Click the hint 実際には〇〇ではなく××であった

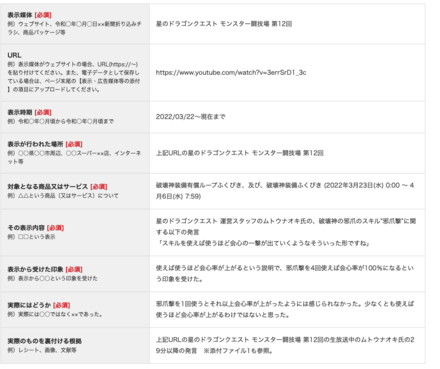pyautogui.click(x=55, y=314)
